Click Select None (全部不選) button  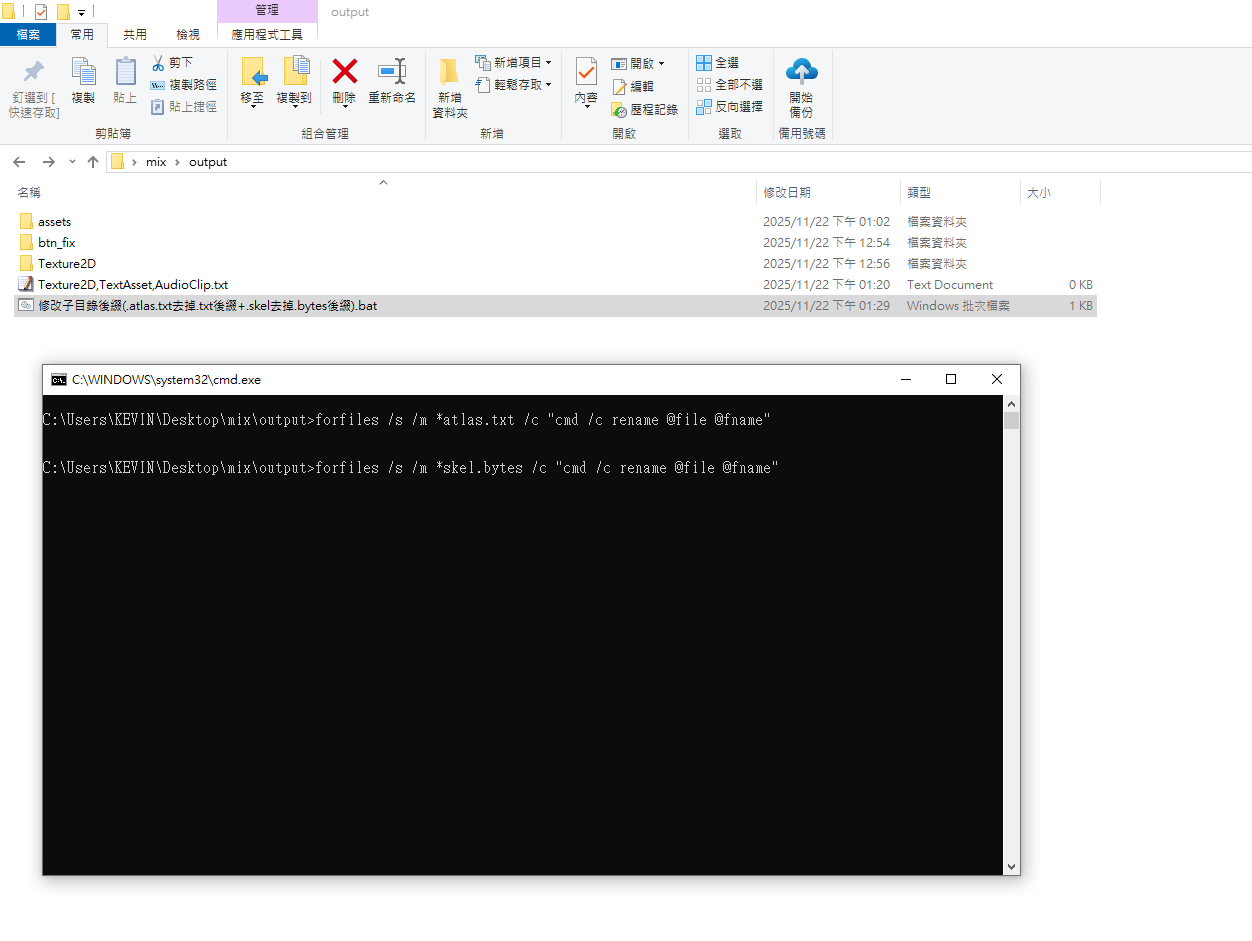(x=729, y=85)
